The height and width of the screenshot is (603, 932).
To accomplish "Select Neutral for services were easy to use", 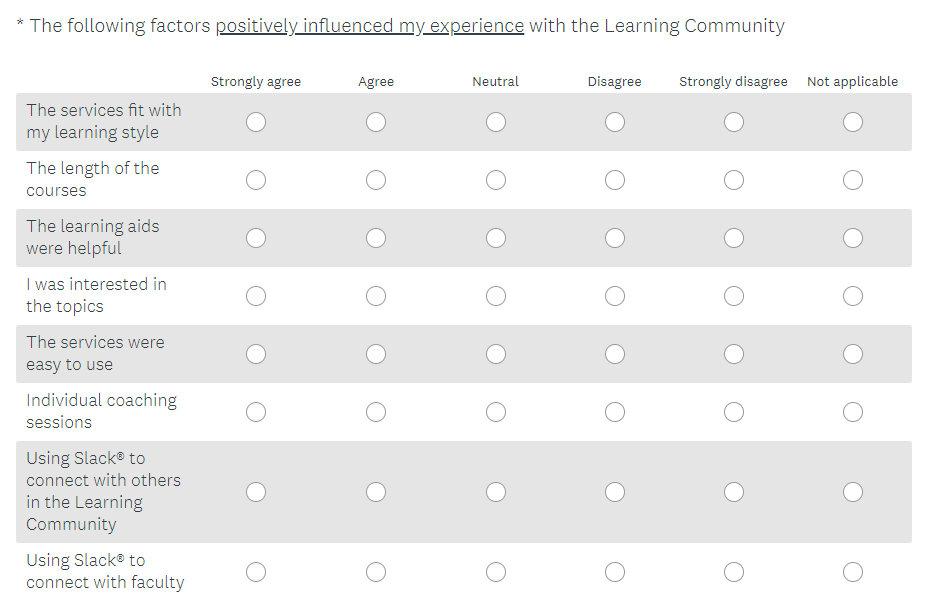I will pyautogui.click(x=496, y=354).
